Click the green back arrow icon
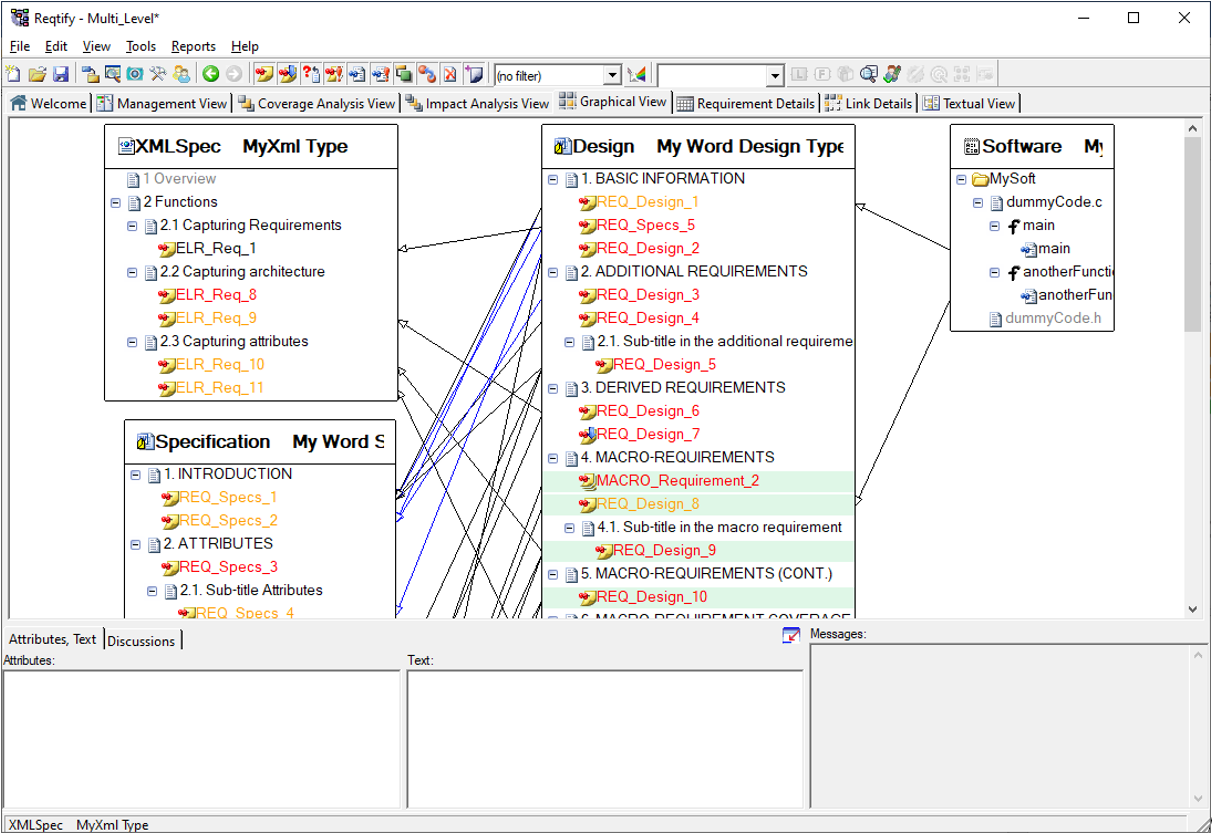This screenshot has width=1212, height=834. coord(210,74)
